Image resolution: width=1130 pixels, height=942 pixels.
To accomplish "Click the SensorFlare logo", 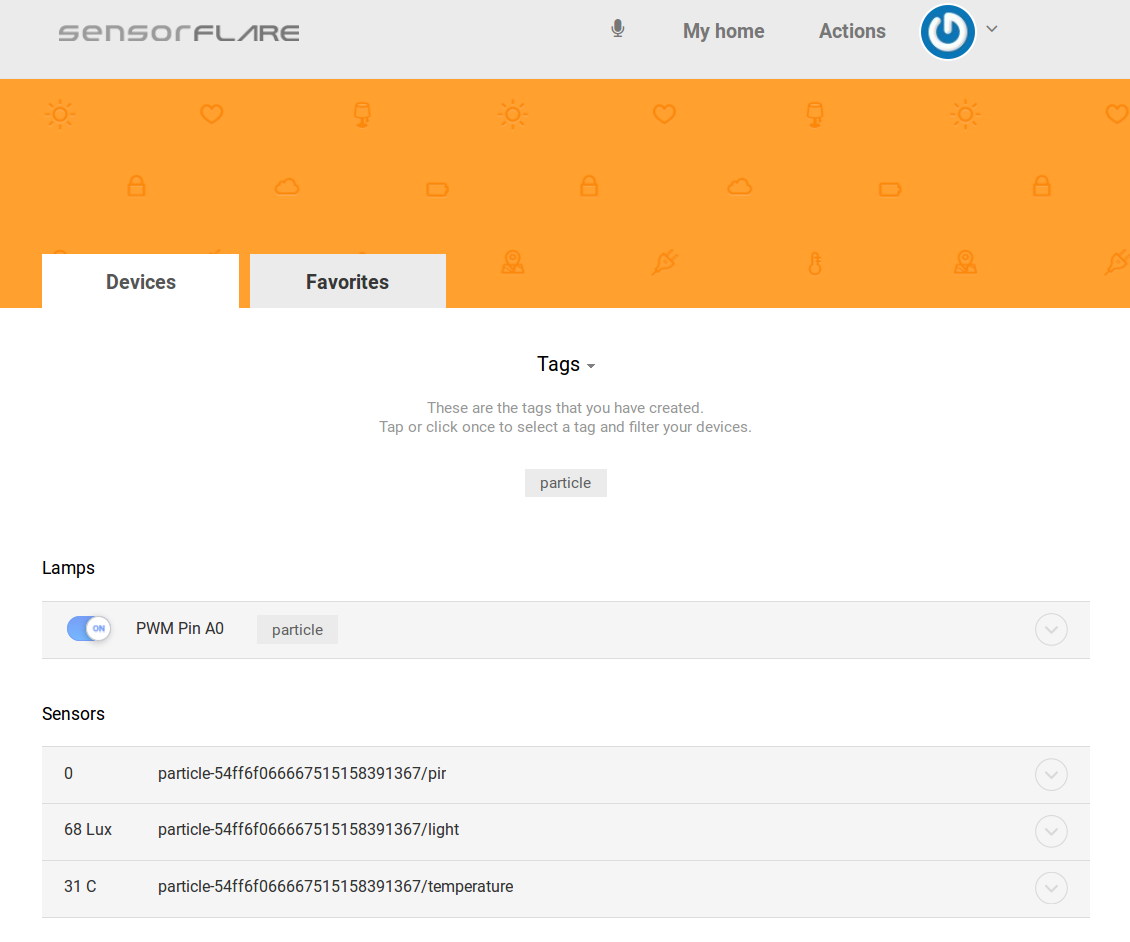I will pyautogui.click(x=178, y=31).
